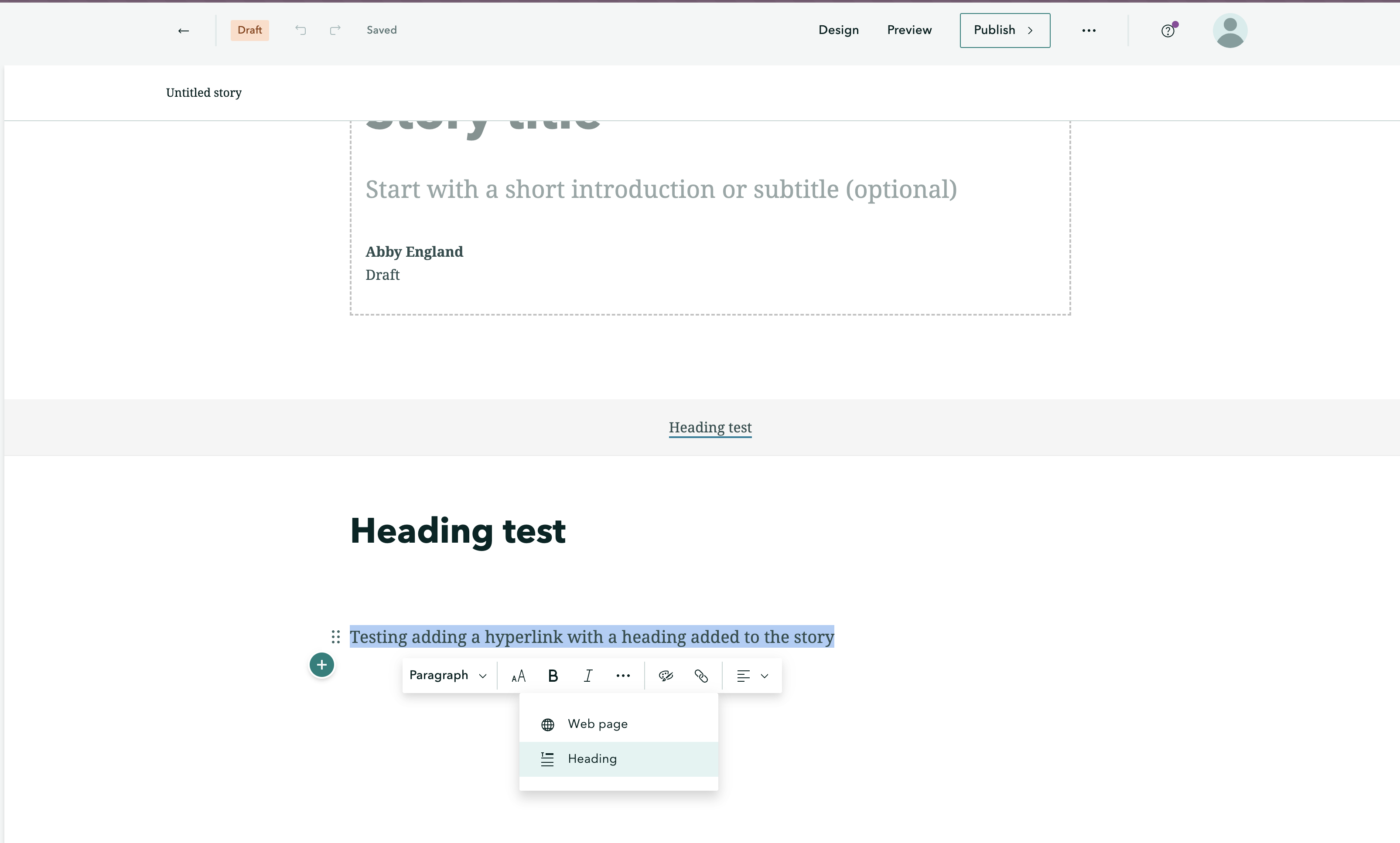Click the undo arrow icon
This screenshot has width=1400, height=843.
coord(300,30)
